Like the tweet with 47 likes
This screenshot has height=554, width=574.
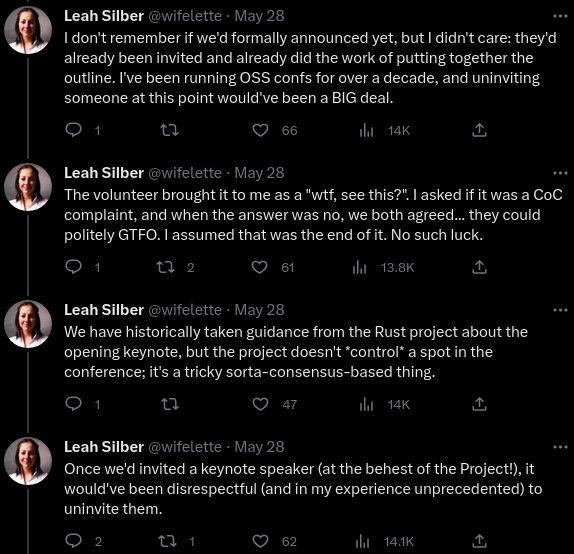[261, 404]
